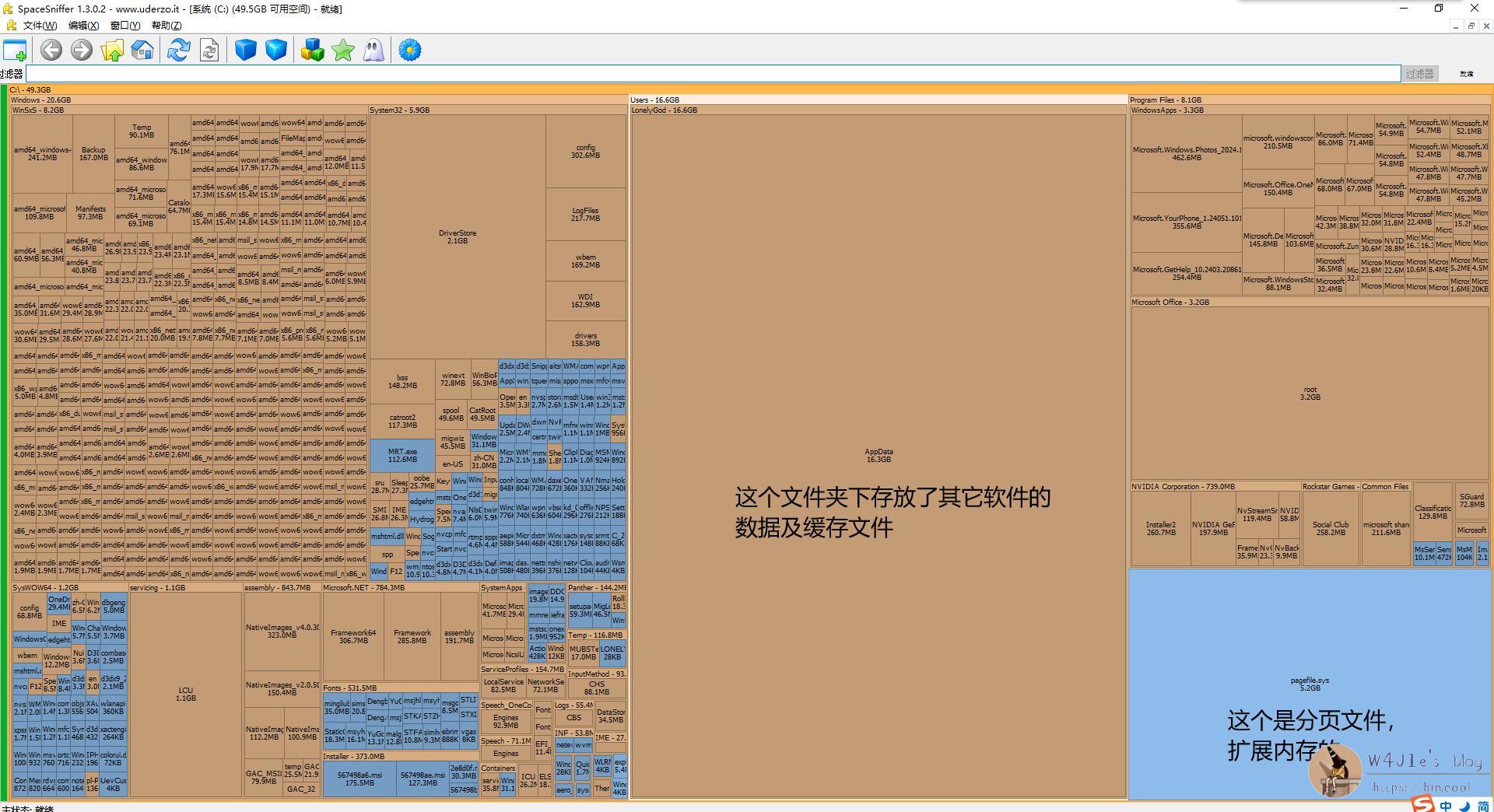This screenshot has width=1494, height=812.
Task: Click the Sogou input method tray icon
Action: [1423, 804]
